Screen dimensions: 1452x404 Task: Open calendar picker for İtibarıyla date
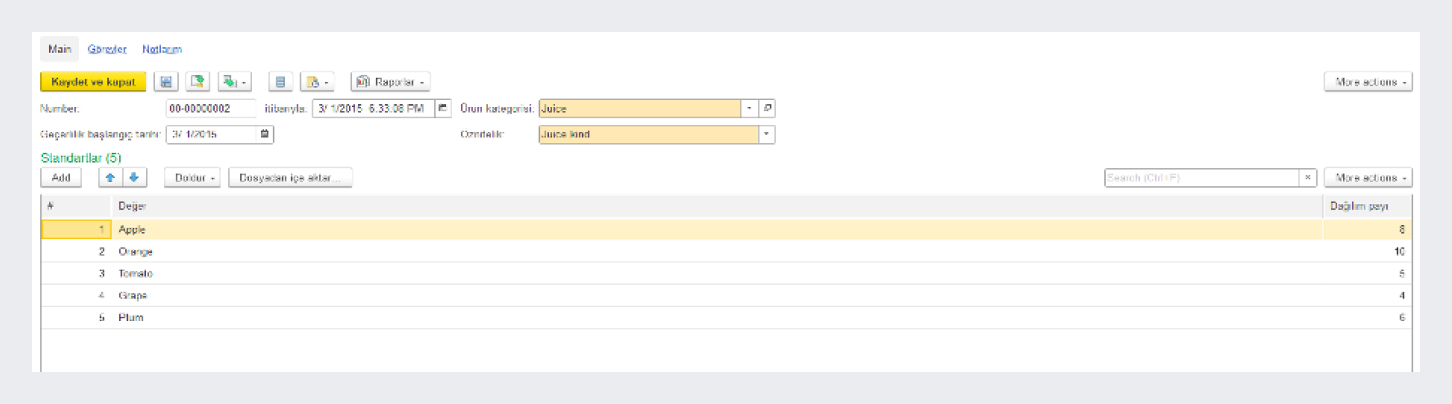coord(444,108)
